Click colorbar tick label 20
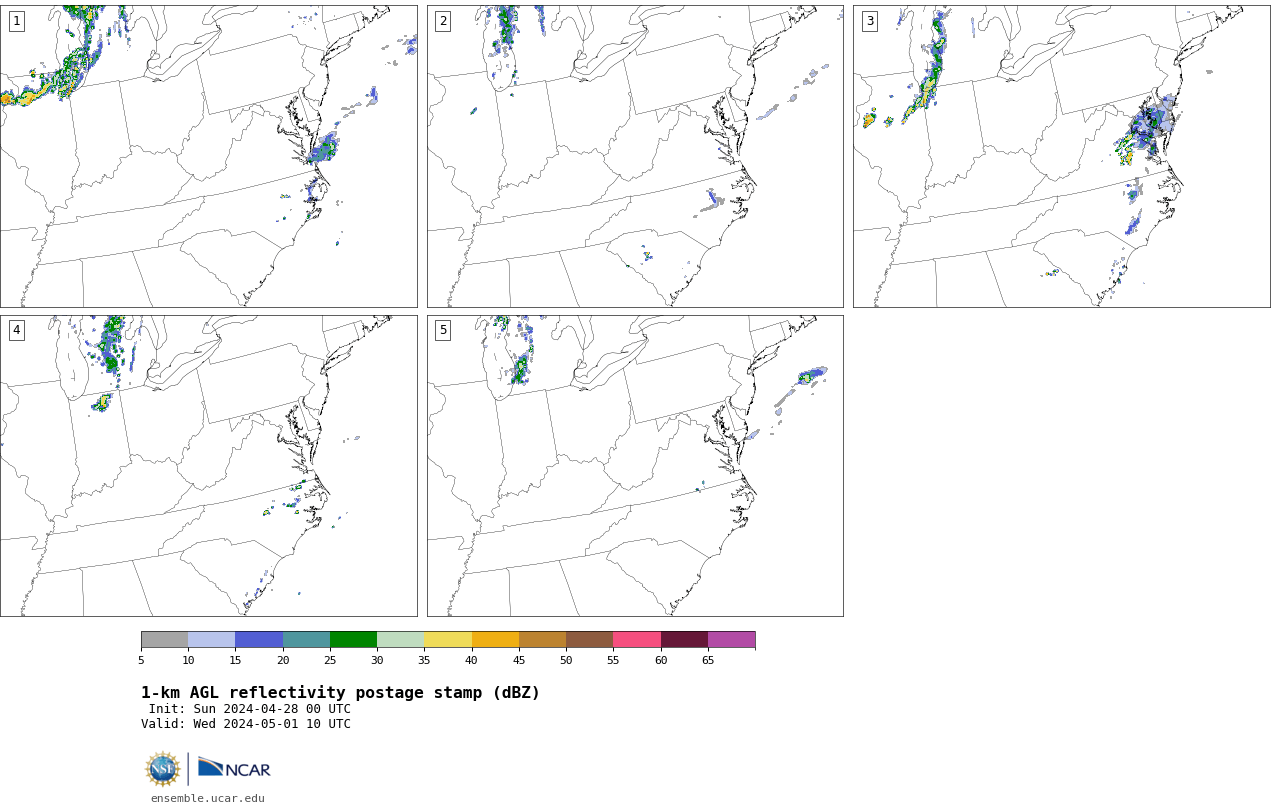 pos(283,660)
